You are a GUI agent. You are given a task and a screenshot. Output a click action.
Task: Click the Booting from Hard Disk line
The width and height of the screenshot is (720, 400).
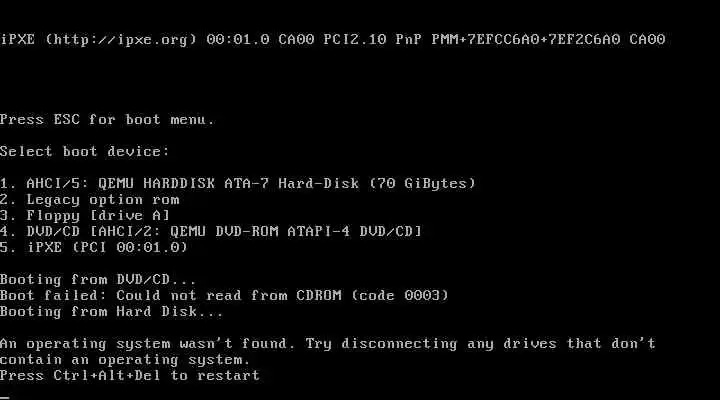click(112, 312)
